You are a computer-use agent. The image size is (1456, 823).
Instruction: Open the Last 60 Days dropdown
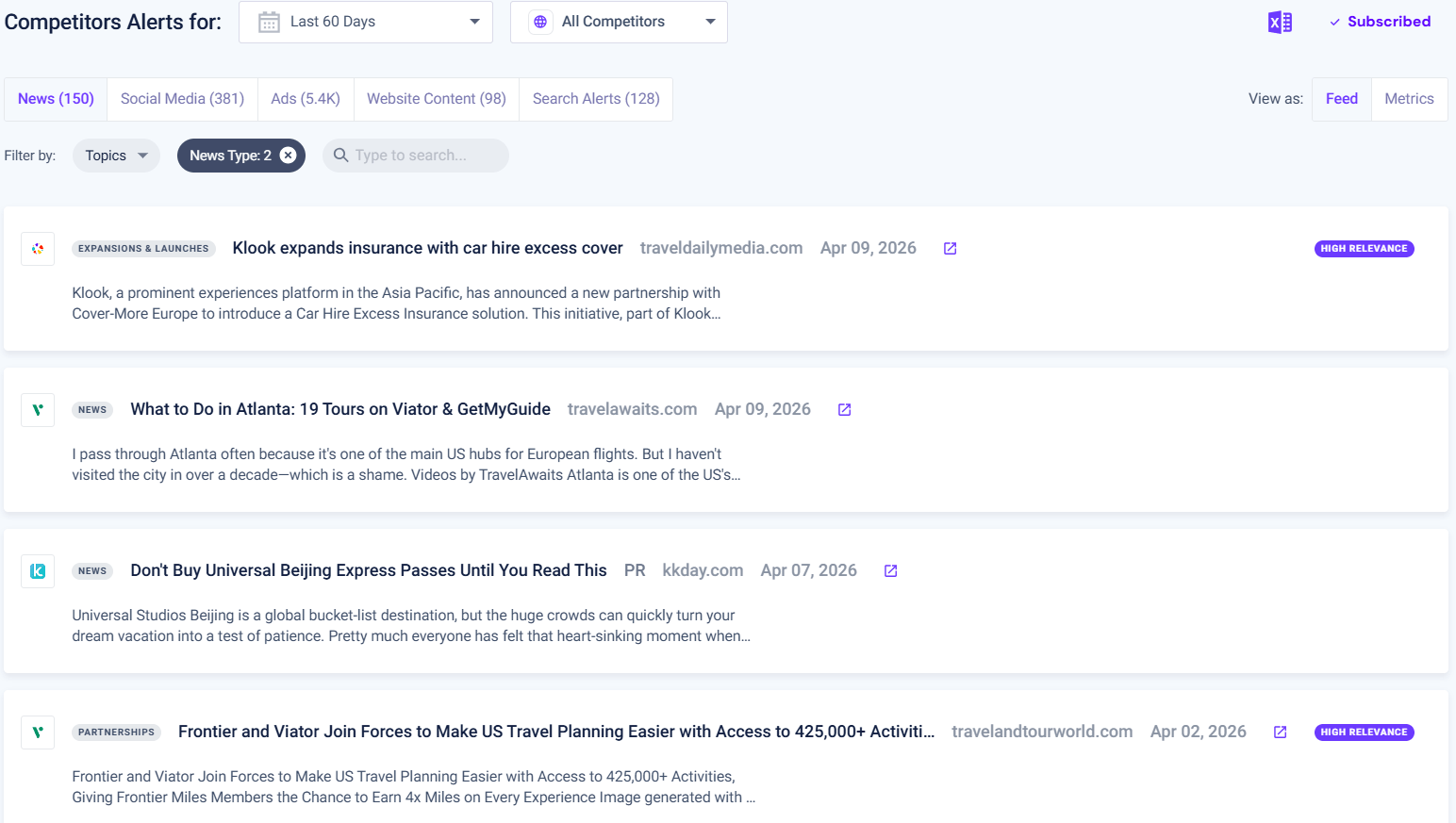click(x=366, y=22)
